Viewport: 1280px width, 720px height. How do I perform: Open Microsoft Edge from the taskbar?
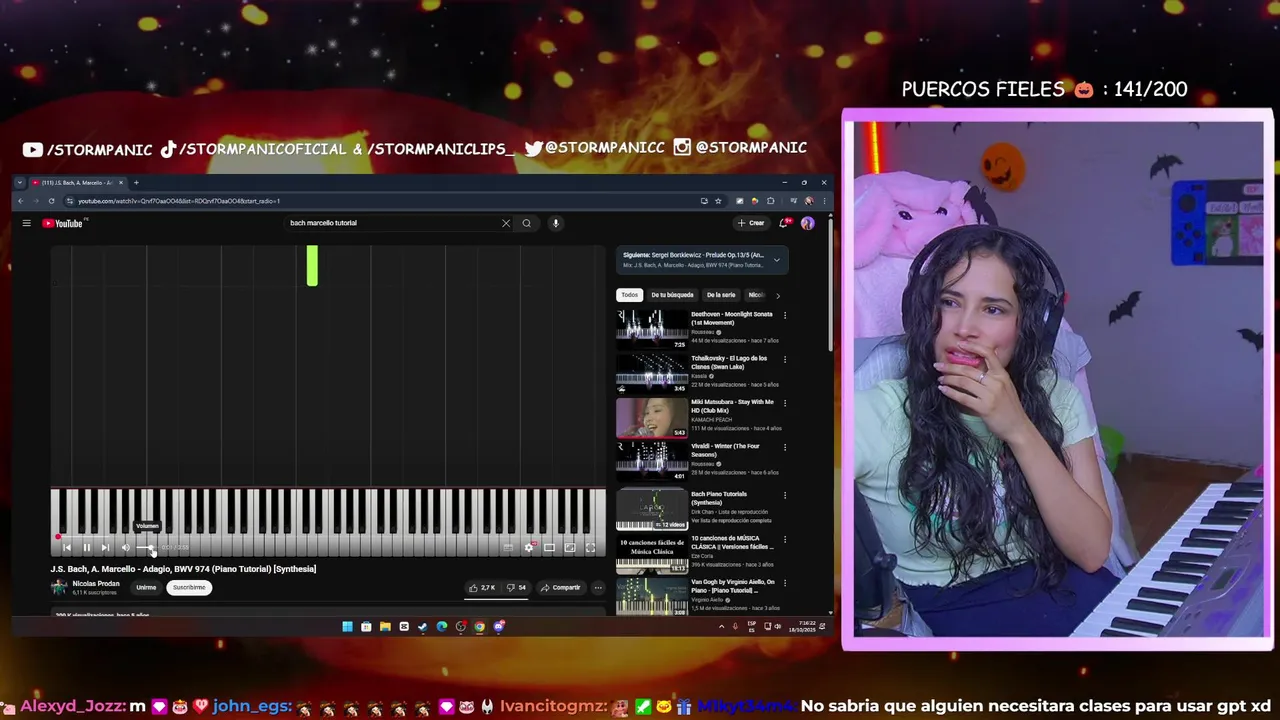(x=442, y=627)
